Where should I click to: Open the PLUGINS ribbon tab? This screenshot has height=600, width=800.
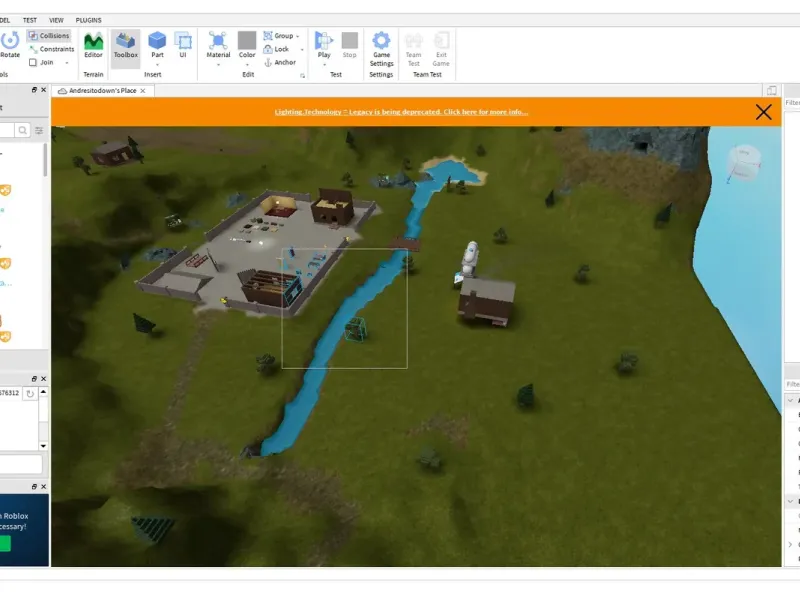pos(88,20)
